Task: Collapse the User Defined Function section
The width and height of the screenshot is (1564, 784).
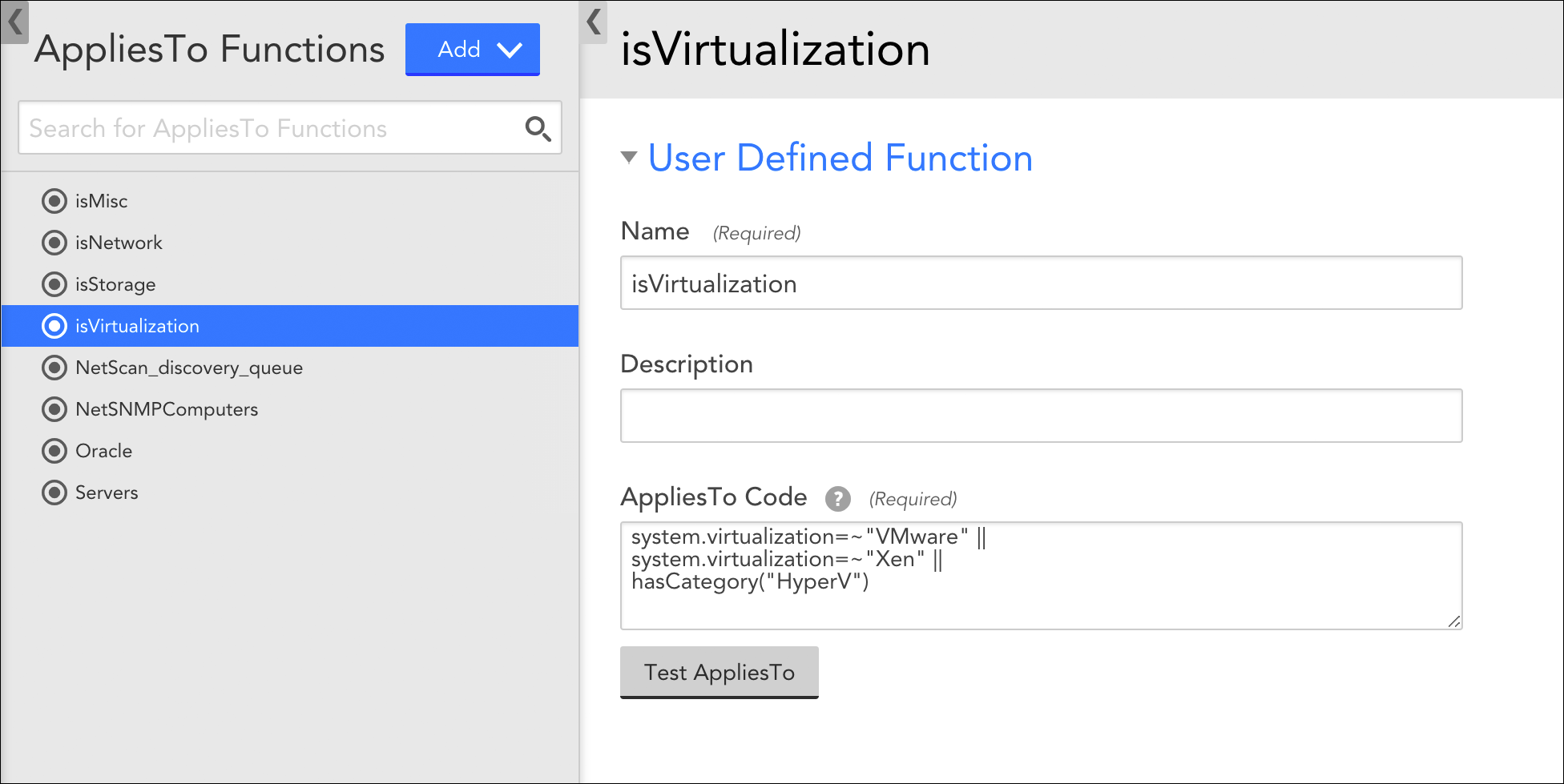Action: pos(629,158)
